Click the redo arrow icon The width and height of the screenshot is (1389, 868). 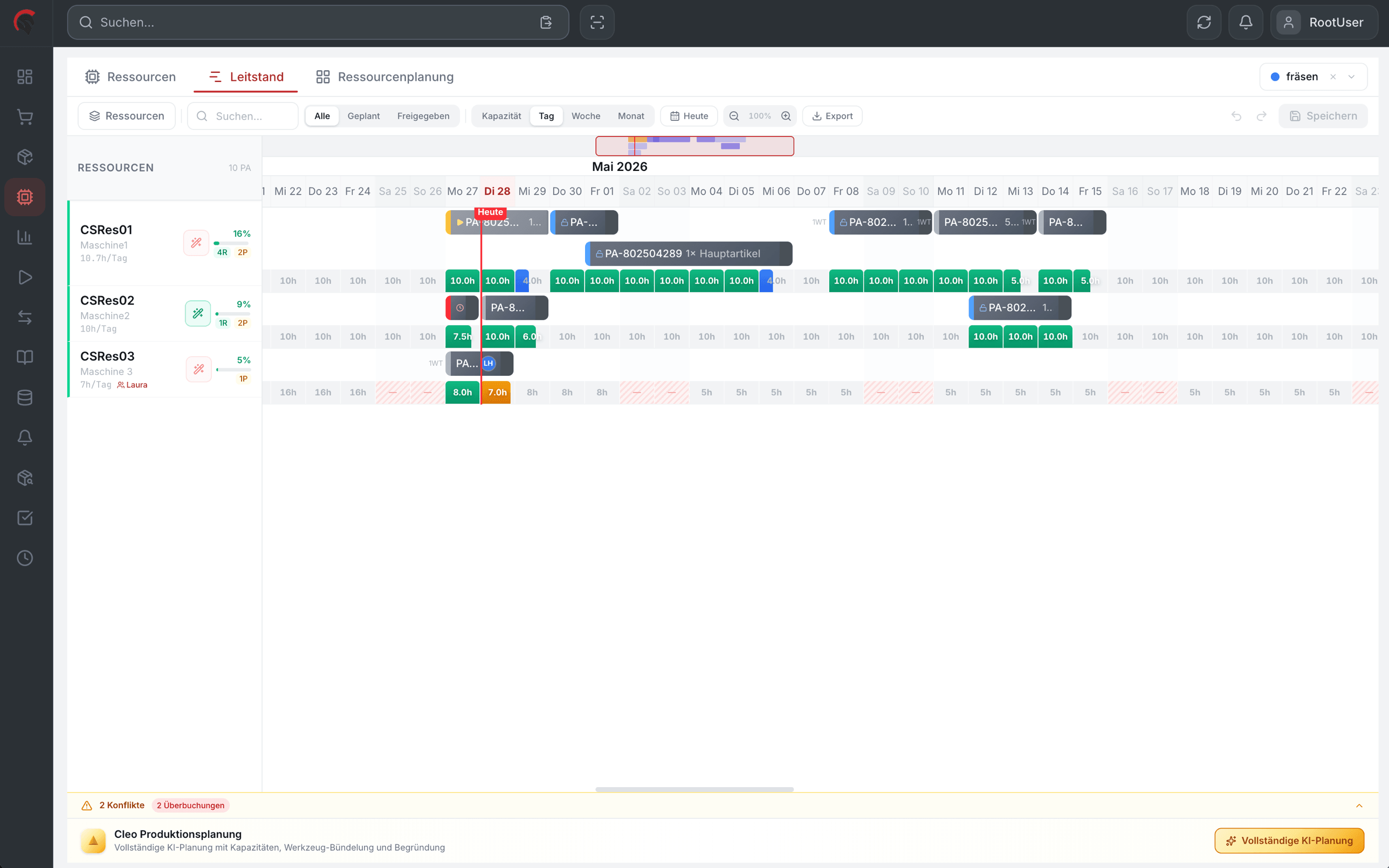coord(1262,116)
